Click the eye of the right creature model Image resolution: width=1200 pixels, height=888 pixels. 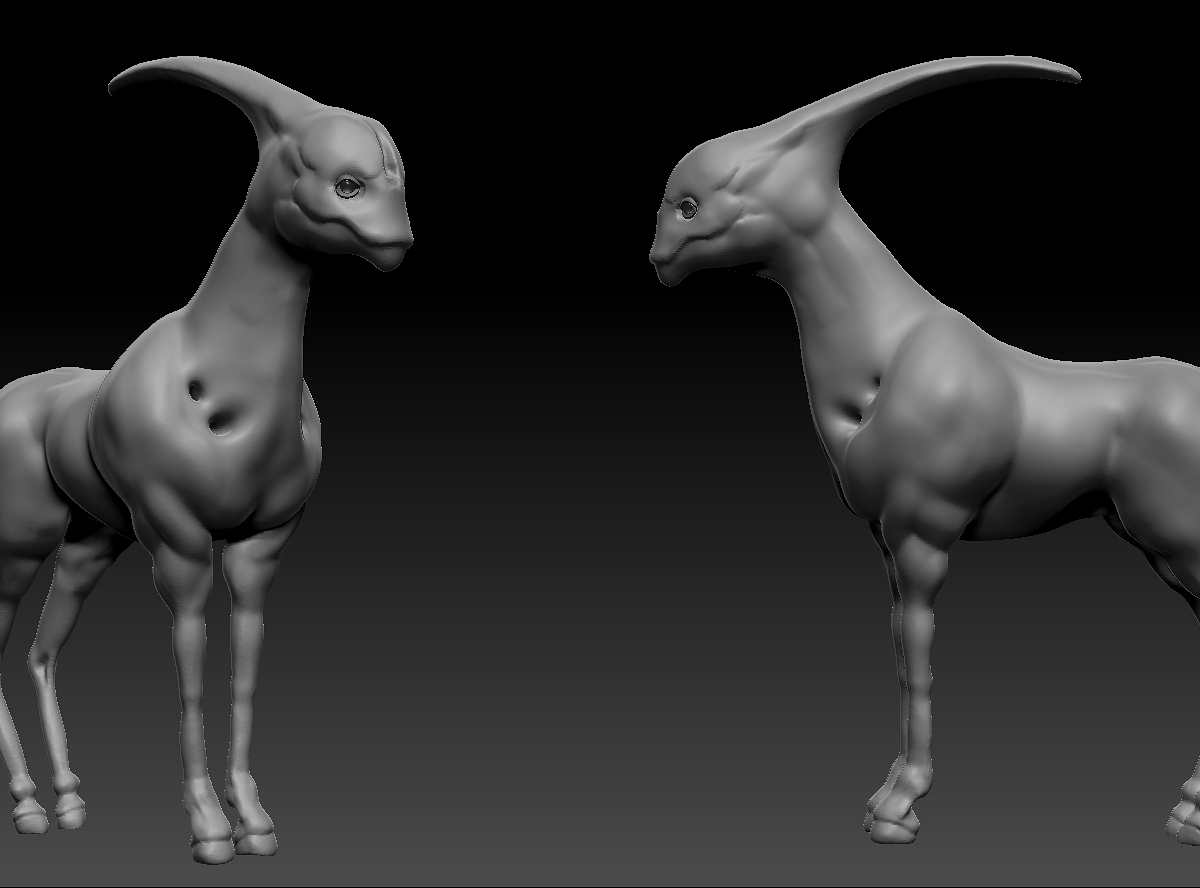(688, 208)
